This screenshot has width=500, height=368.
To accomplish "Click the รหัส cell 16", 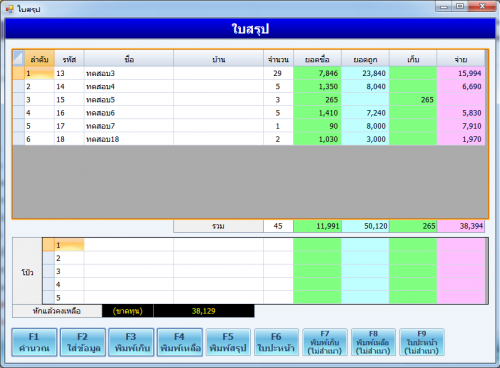I will pyautogui.click(x=69, y=113).
